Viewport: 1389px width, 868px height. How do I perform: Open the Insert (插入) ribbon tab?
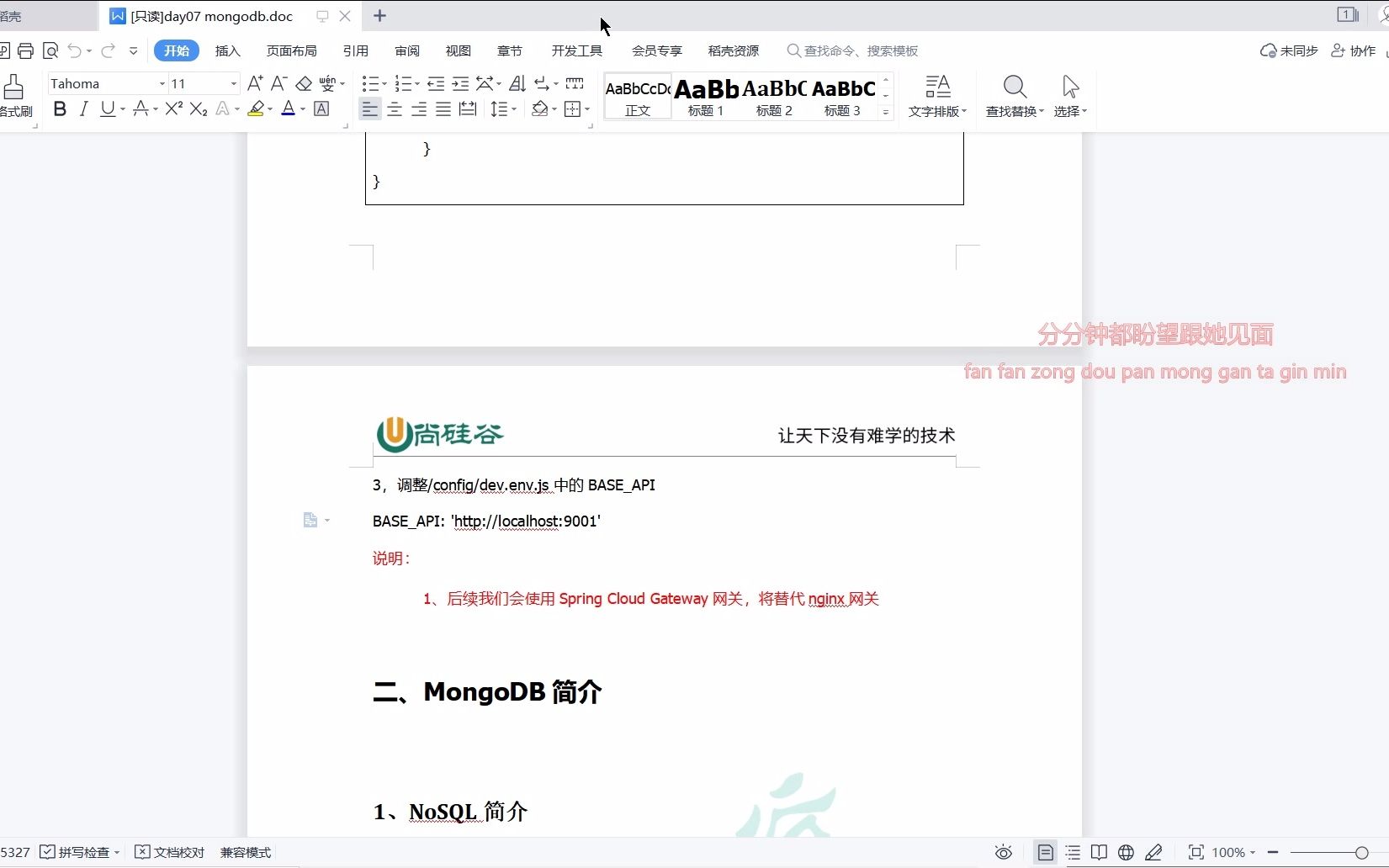pyautogui.click(x=227, y=50)
